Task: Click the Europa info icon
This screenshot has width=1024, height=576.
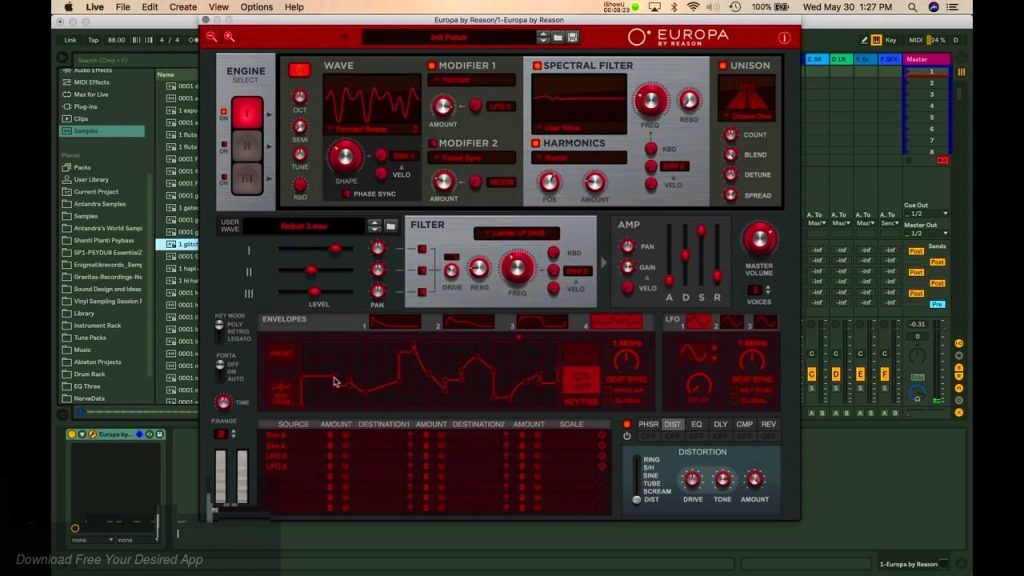Action: pyautogui.click(x=784, y=38)
